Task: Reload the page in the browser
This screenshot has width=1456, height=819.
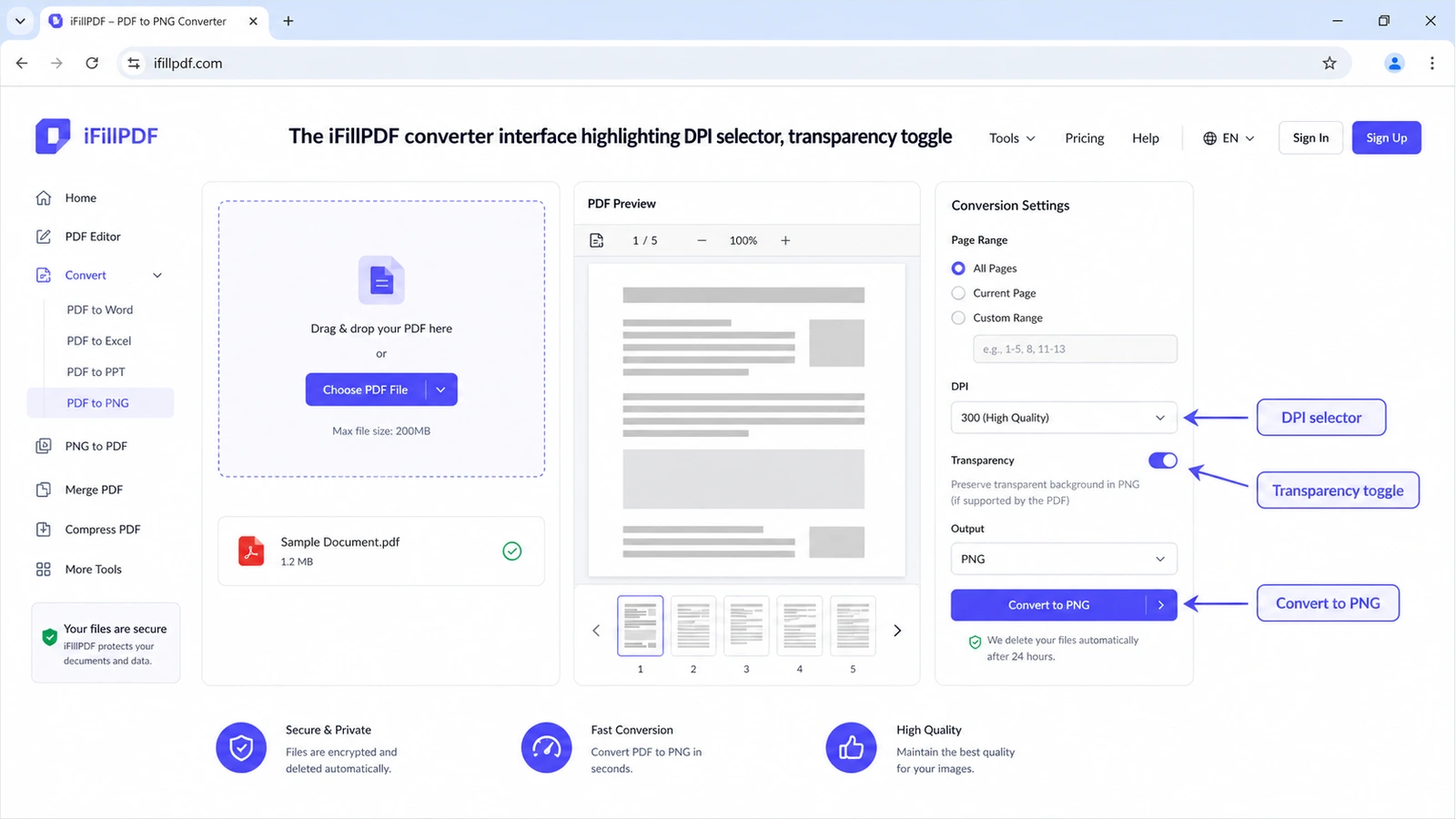Action: tap(92, 63)
